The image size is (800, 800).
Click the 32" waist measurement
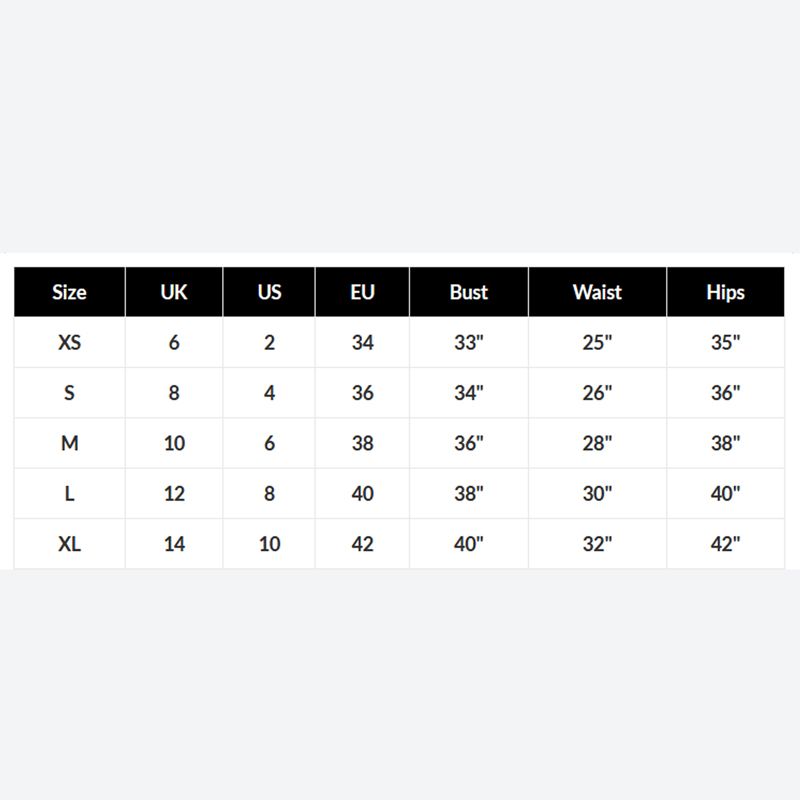click(x=597, y=544)
